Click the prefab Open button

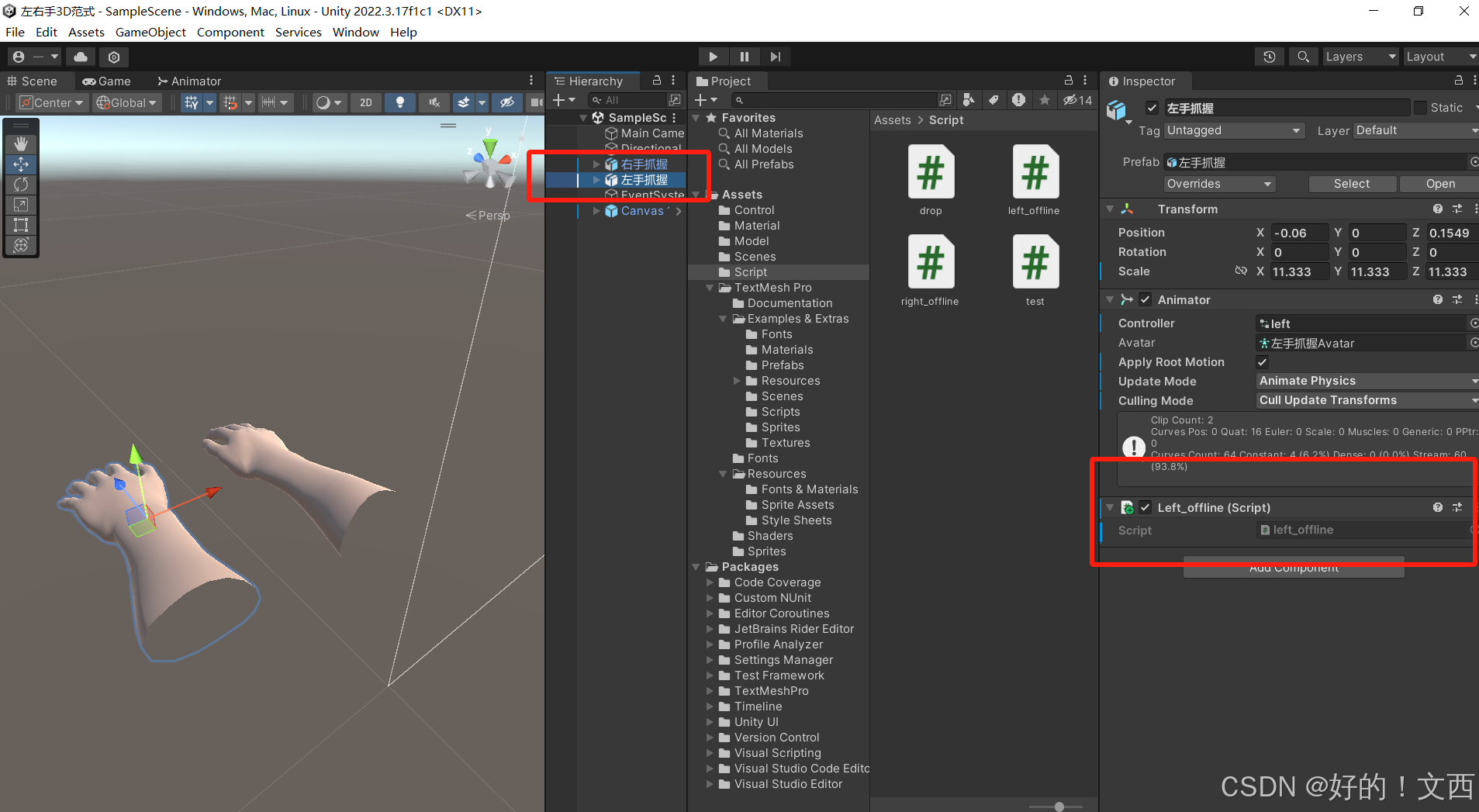(1440, 184)
